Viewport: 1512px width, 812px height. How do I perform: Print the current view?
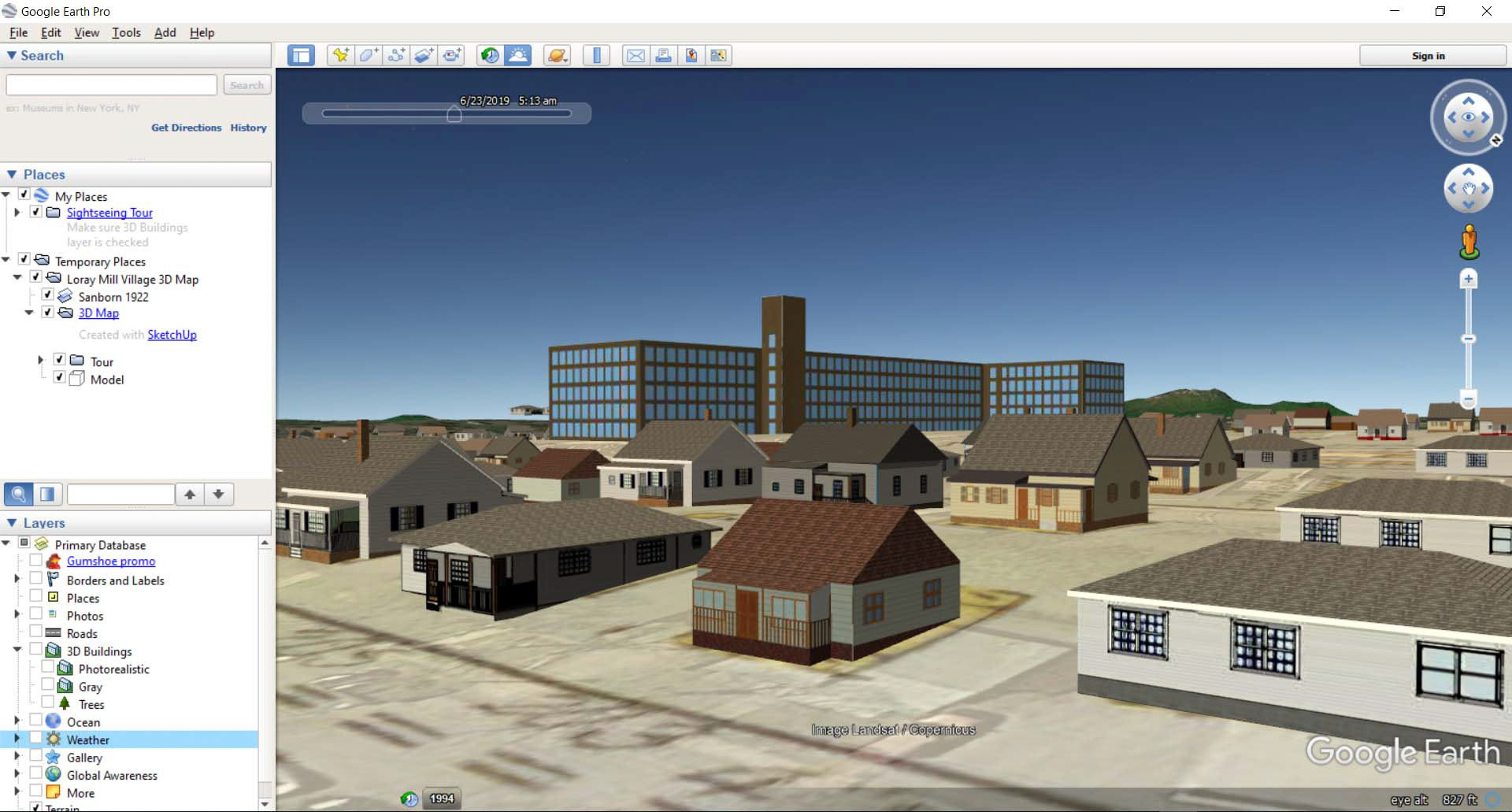[x=663, y=55]
